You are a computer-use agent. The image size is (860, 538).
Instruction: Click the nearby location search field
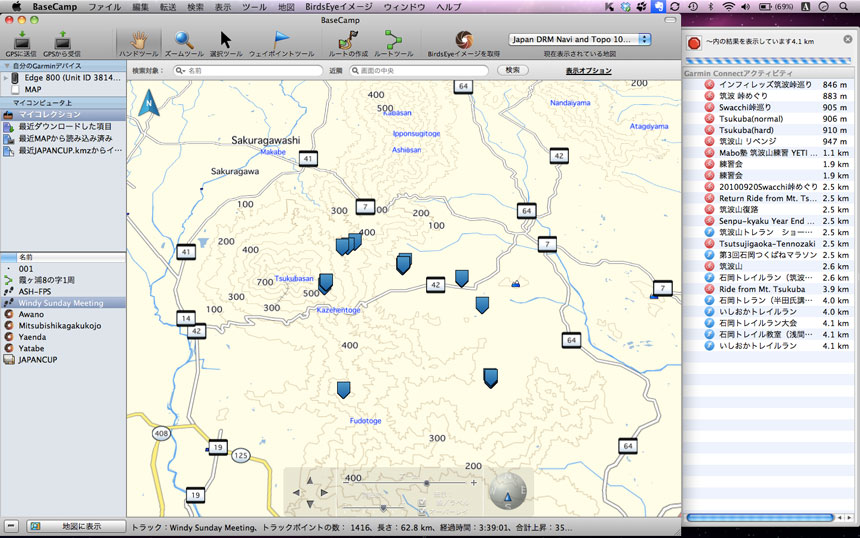point(418,71)
